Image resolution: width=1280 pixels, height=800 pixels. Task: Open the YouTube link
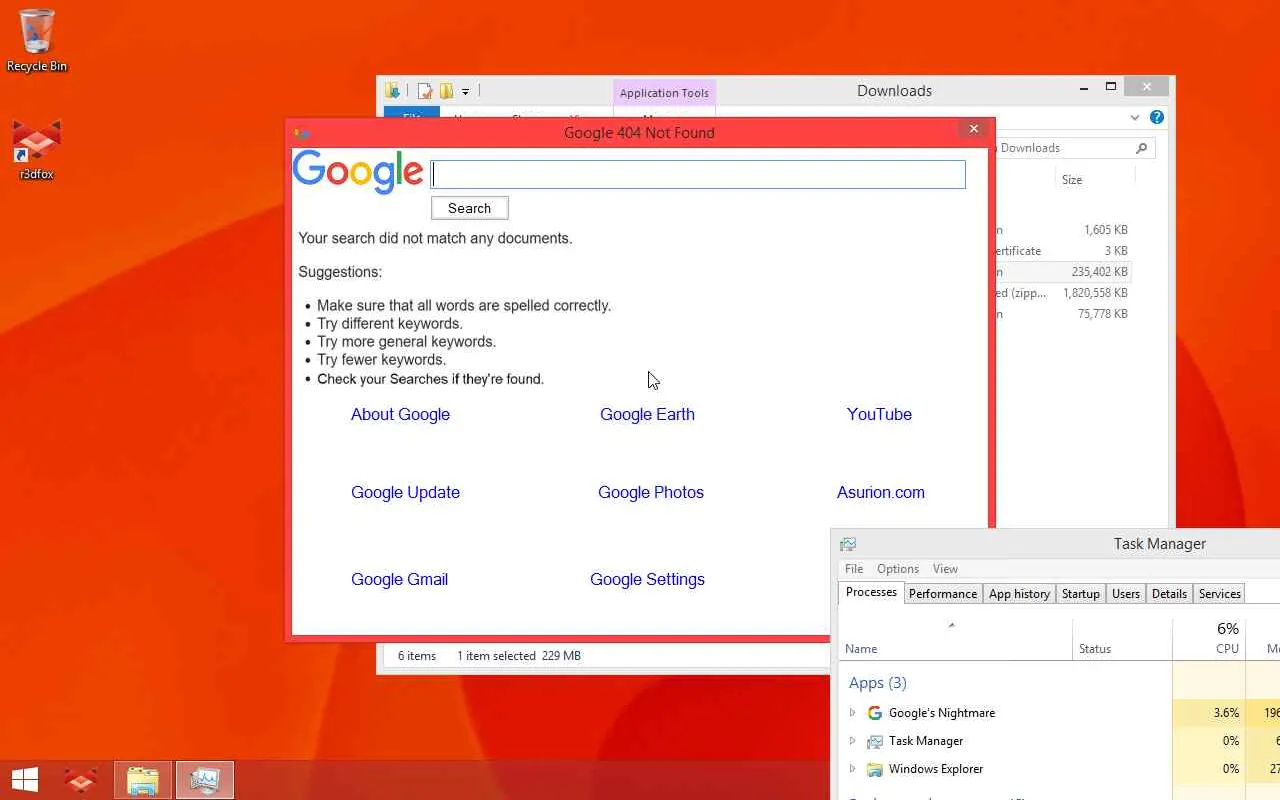tap(879, 414)
